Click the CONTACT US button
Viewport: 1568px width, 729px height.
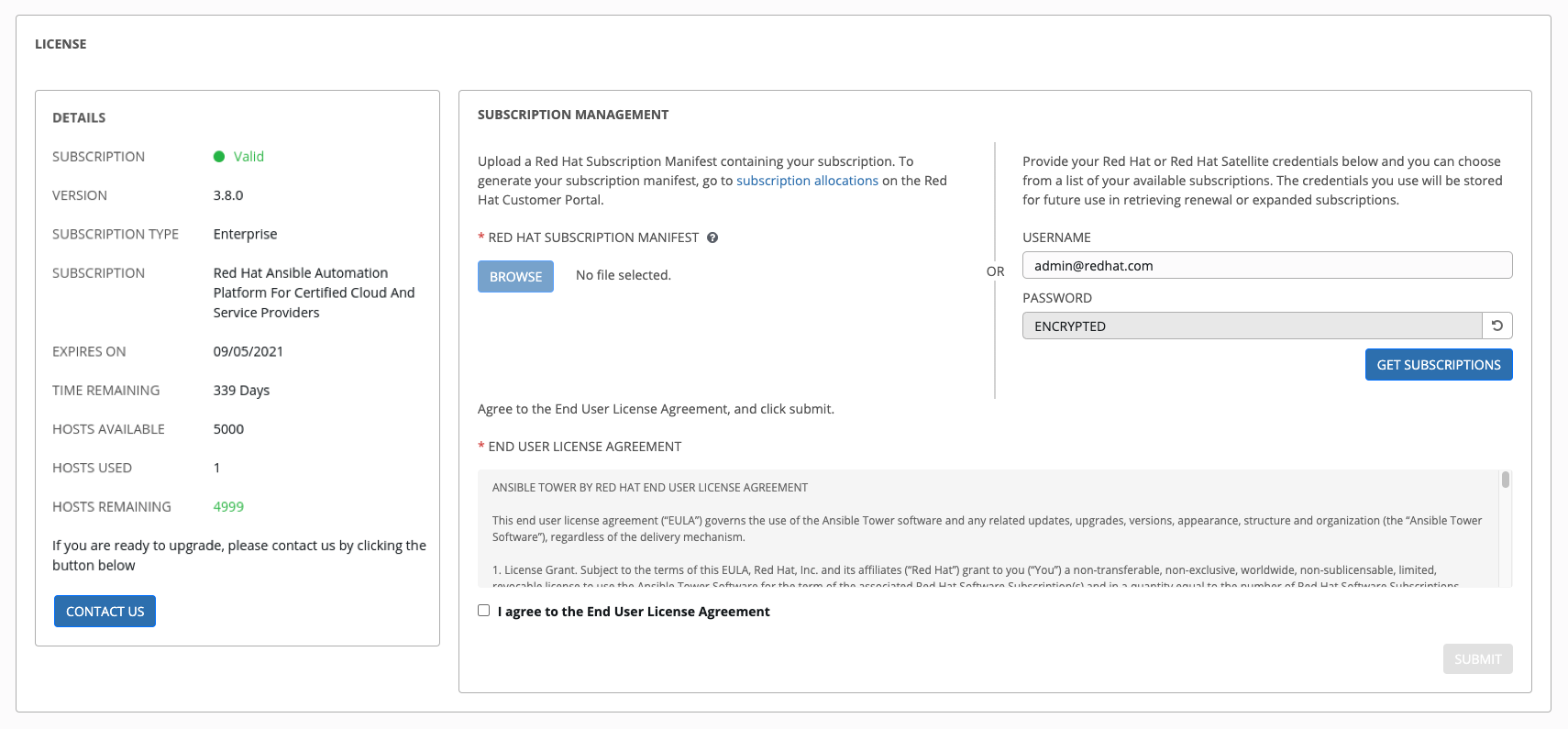click(x=105, y=611)
